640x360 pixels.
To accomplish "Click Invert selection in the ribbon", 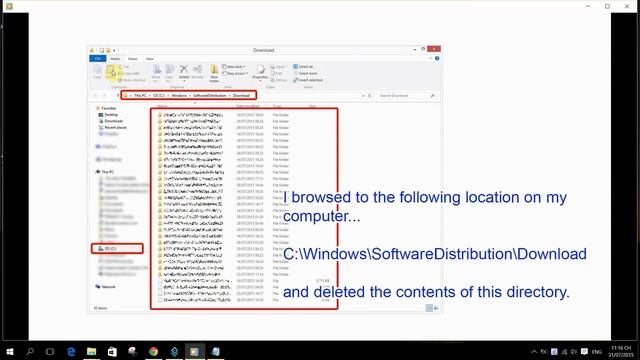I will [308, 80].
